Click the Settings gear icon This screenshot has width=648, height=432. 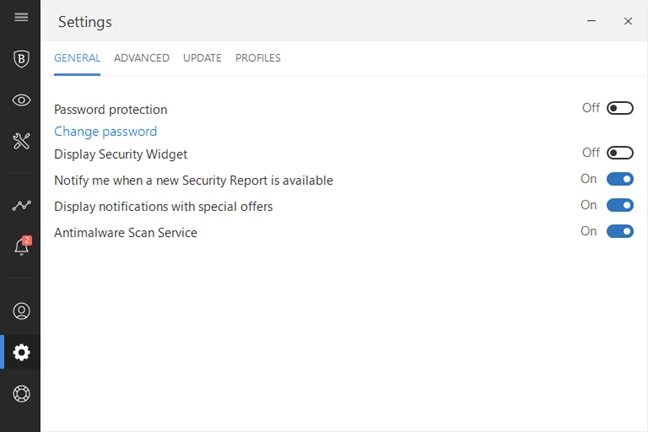[x=20, y=352]
